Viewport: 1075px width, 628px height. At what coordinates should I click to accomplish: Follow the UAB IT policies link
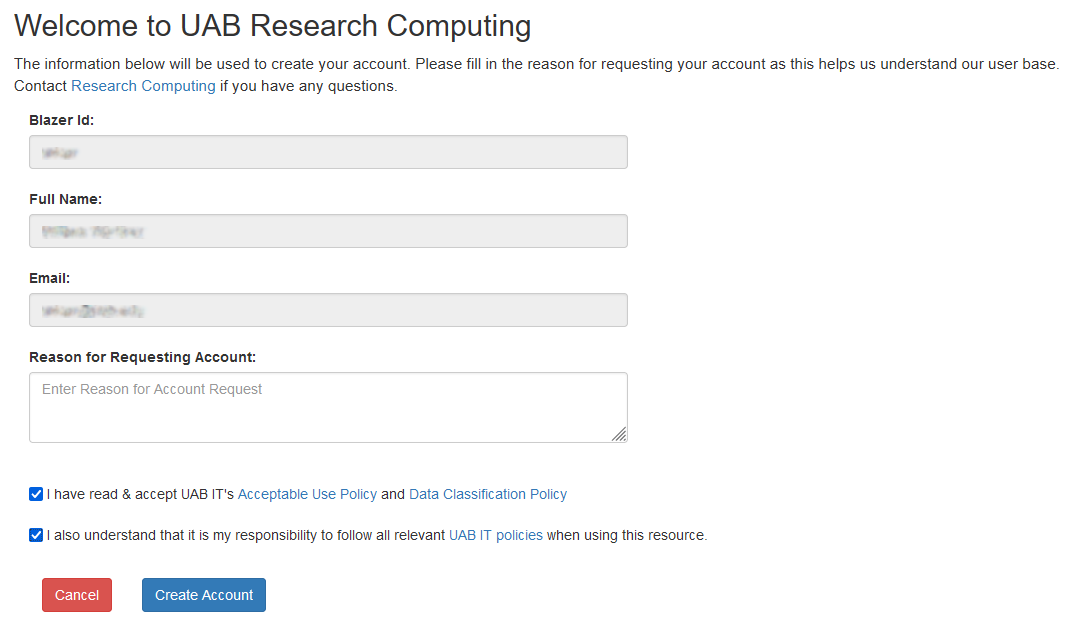496,535
